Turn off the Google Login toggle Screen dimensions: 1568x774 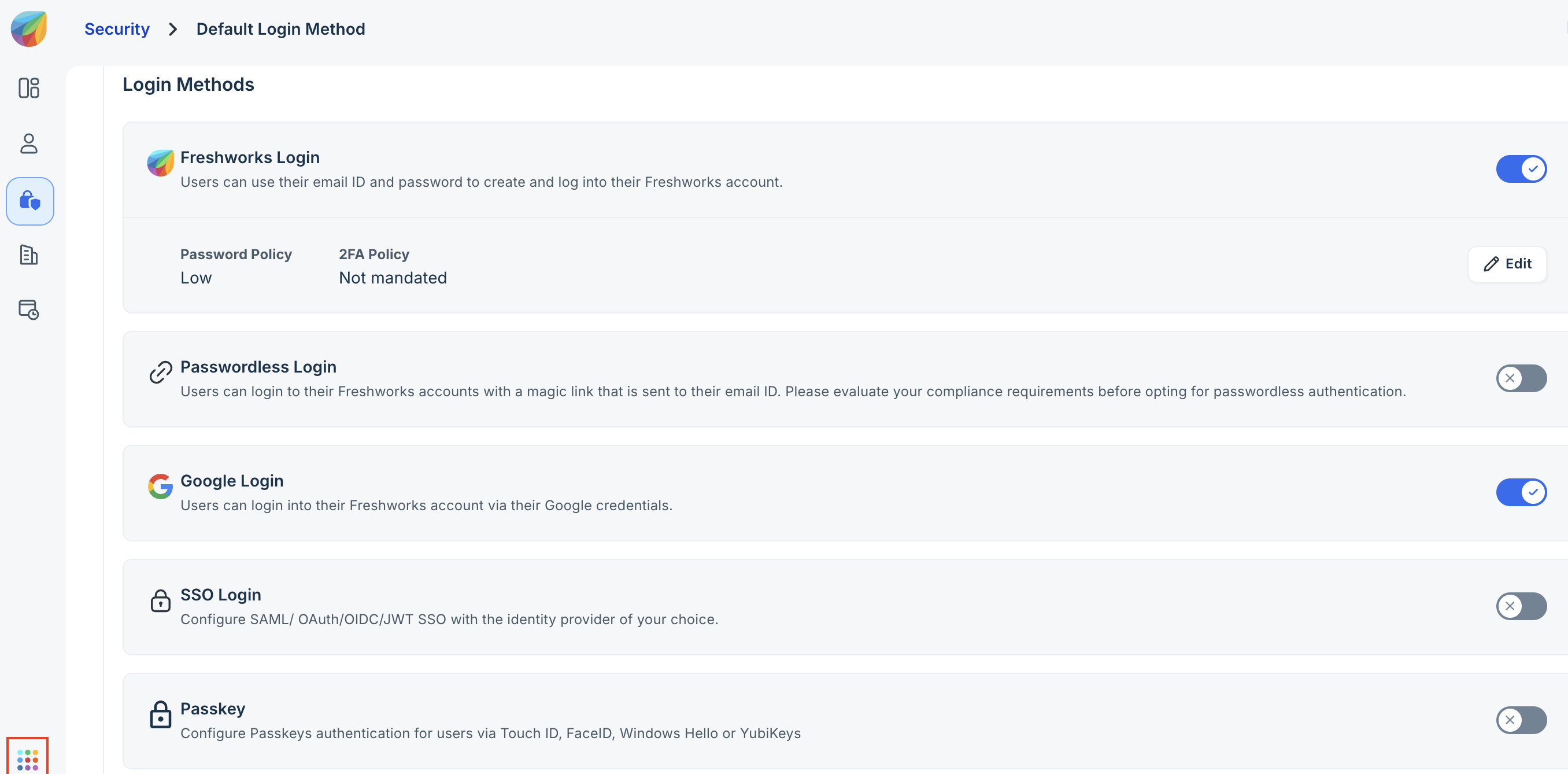1521,492
